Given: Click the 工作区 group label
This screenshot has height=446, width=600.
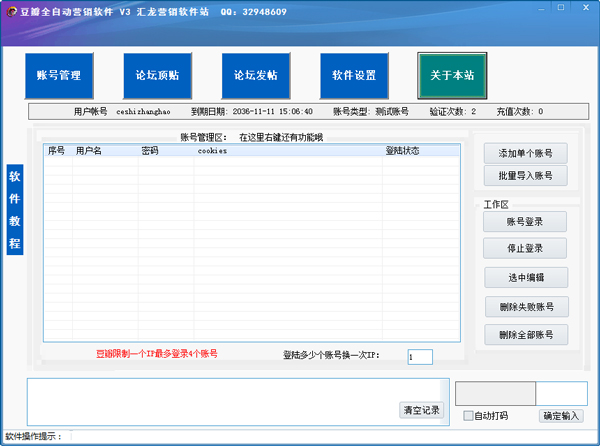Looking at the screenshot, I should point(496,205).
